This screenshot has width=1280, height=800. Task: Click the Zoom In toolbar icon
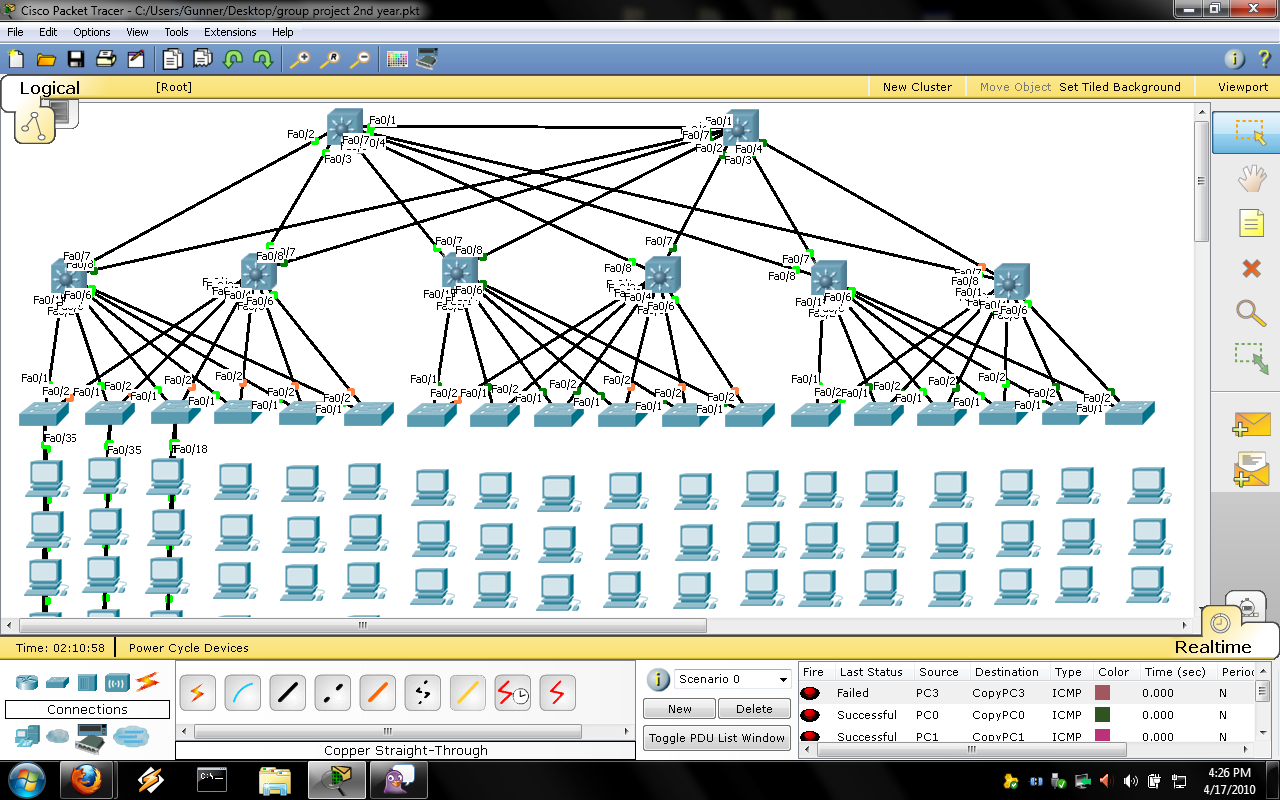pos(300,59)
